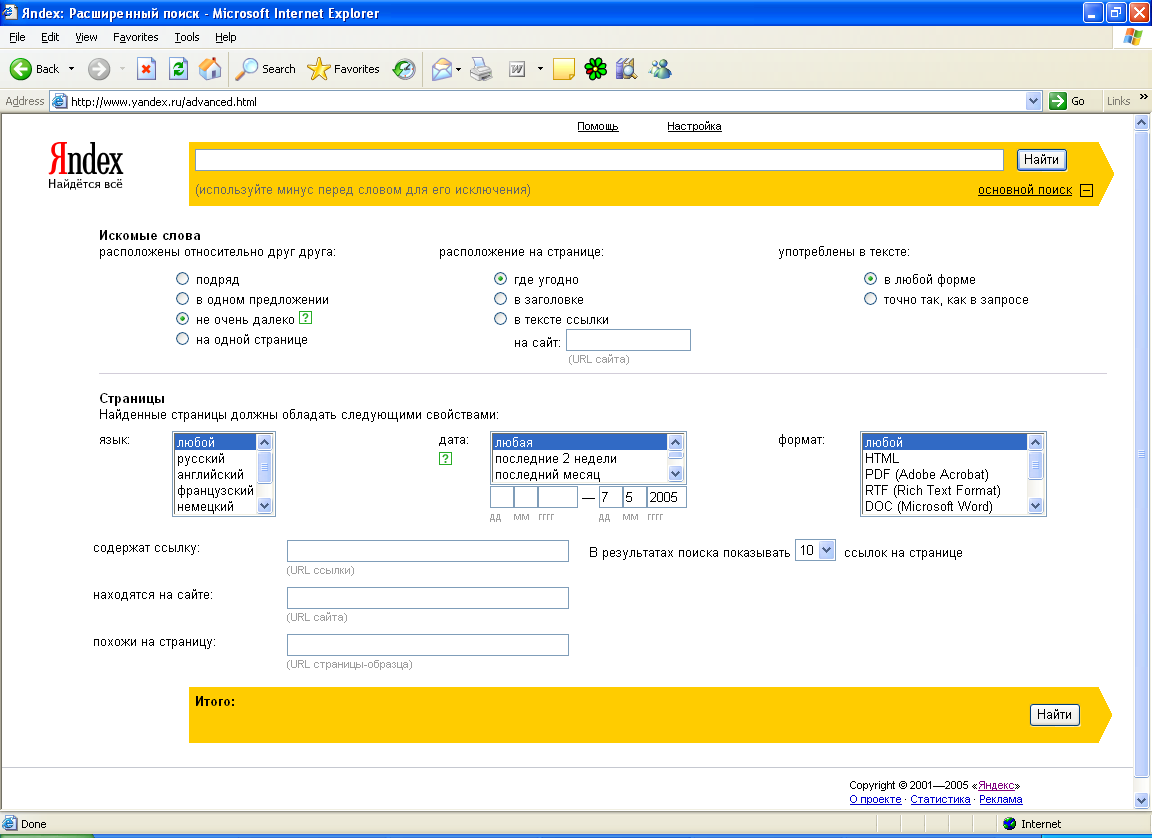
Task: Click the green help icon near 'не очень далеко'
Action: [306, 318]
